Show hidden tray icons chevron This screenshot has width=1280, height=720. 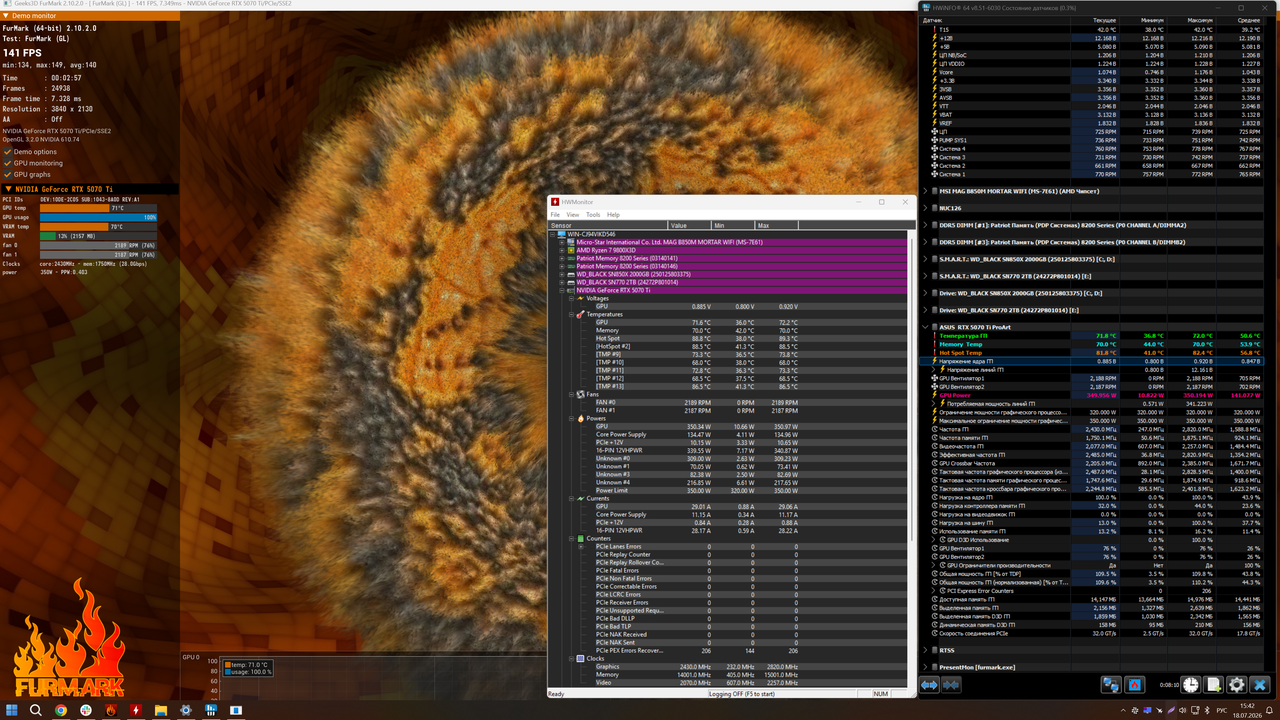point(1123,710)
